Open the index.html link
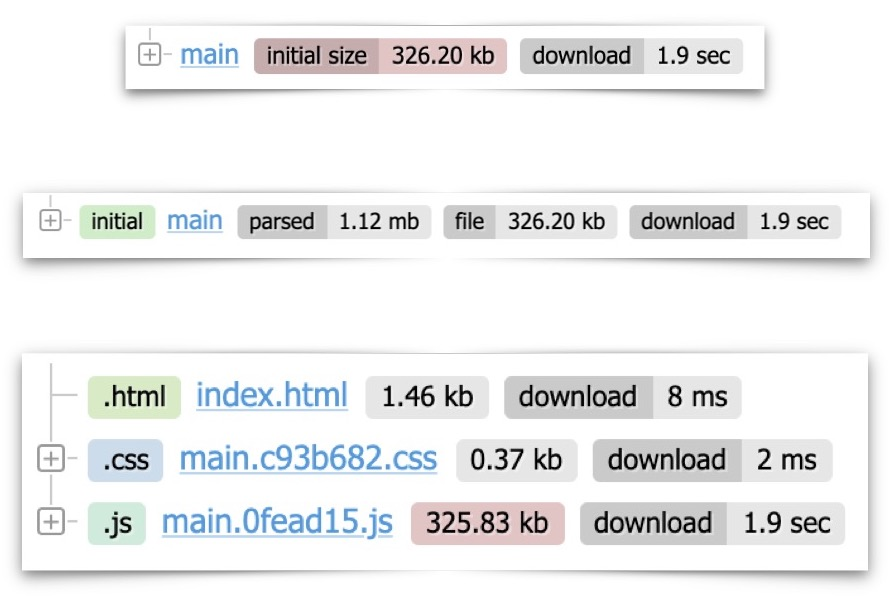889x596 pixels. (272, 396)
